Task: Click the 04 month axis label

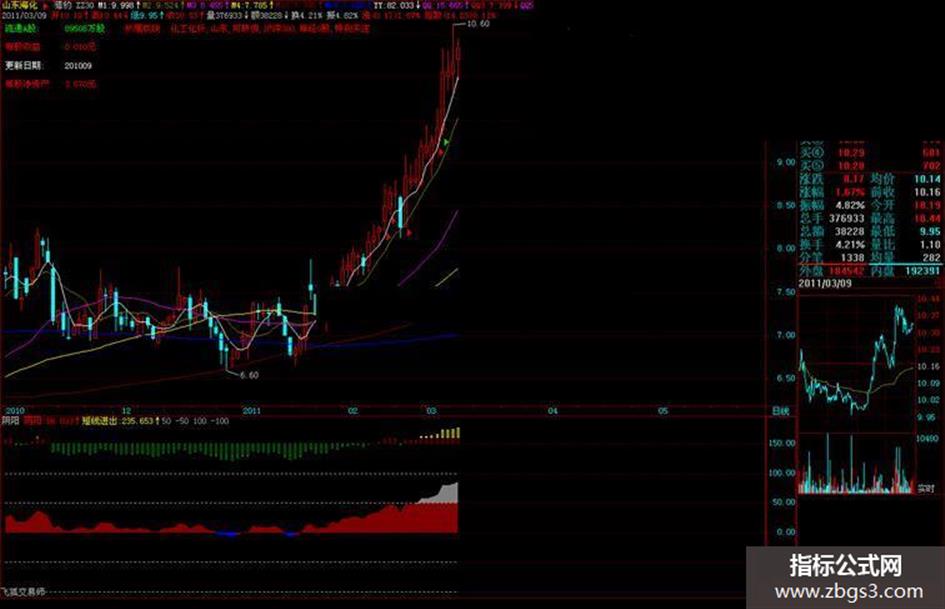Action: [x=553, y=411]
